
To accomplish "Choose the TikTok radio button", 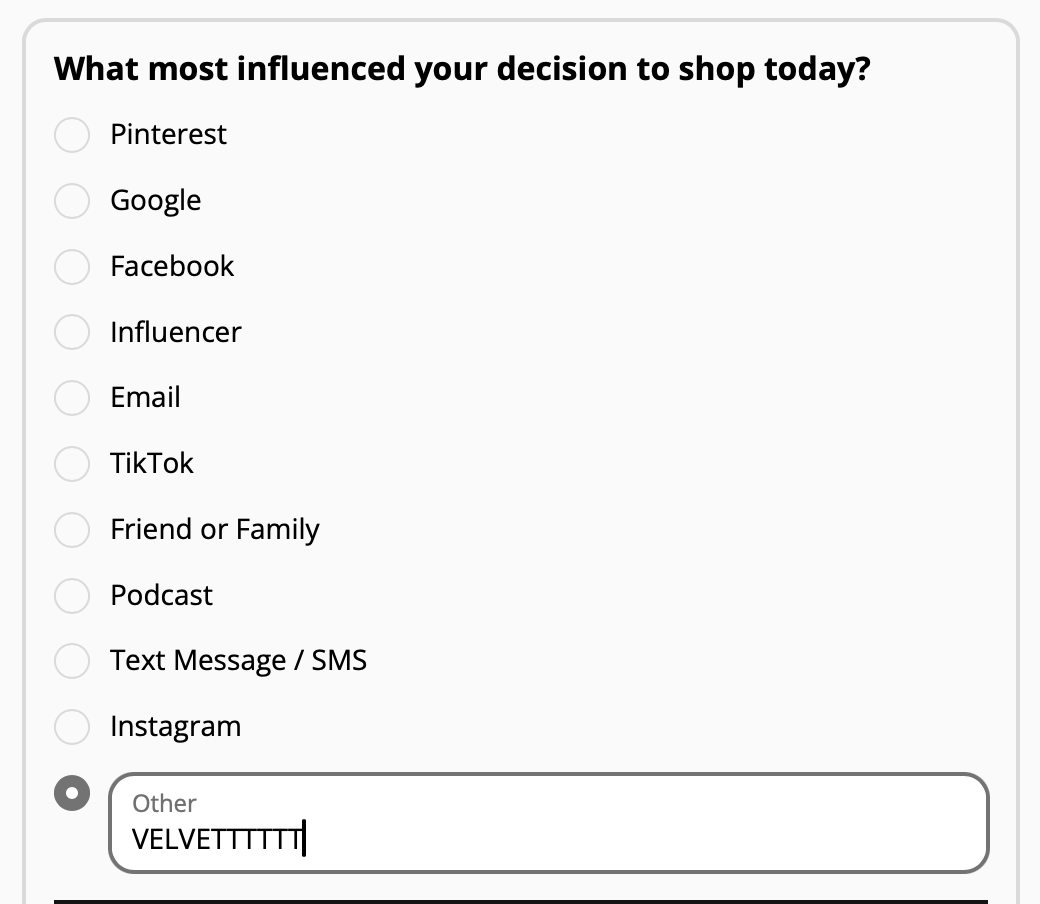I will 72,464.
